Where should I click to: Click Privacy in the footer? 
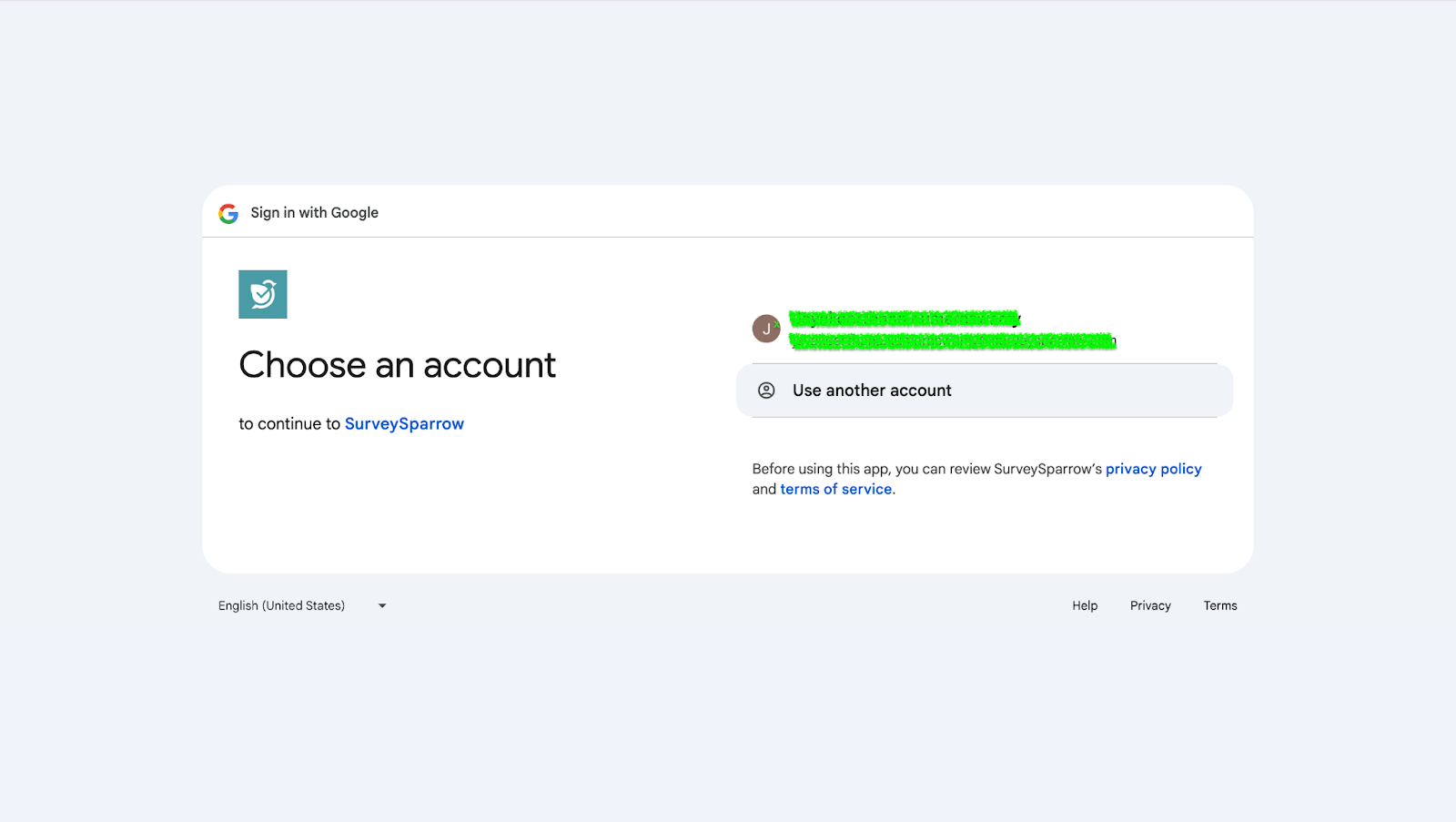tap(1150, 606)
